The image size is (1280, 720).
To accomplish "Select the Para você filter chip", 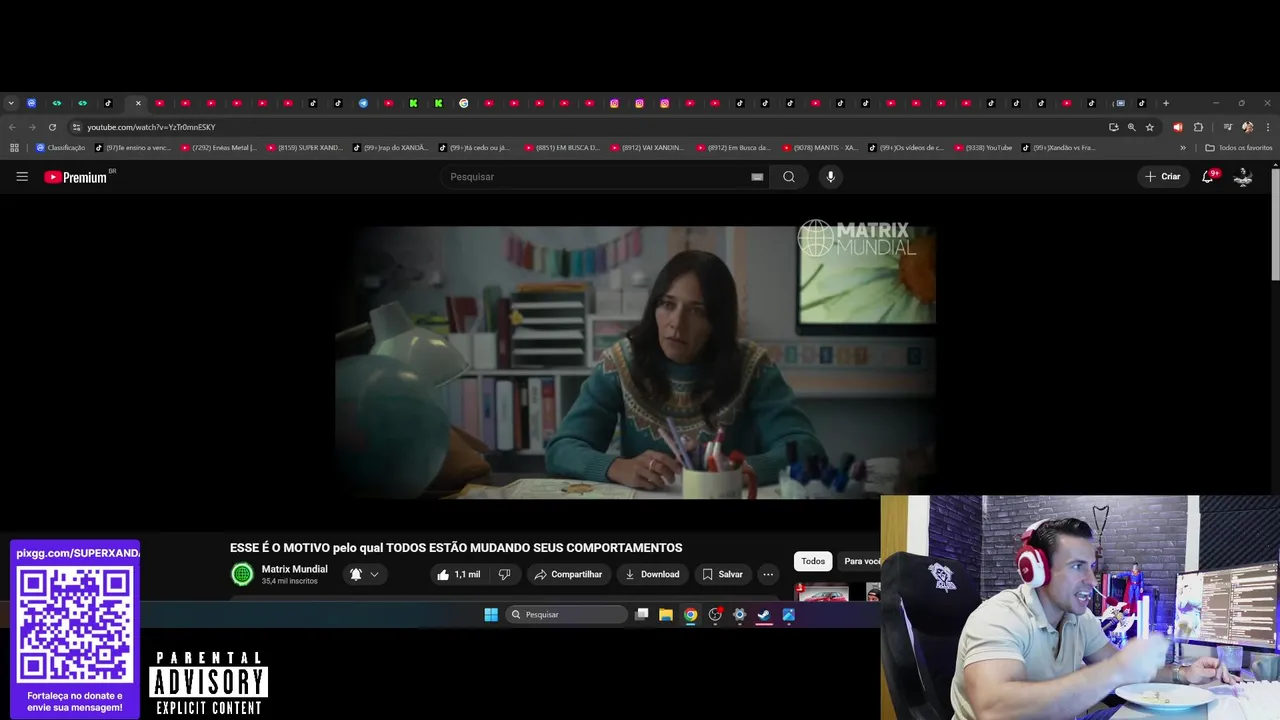I will click(x=860, y=562).
